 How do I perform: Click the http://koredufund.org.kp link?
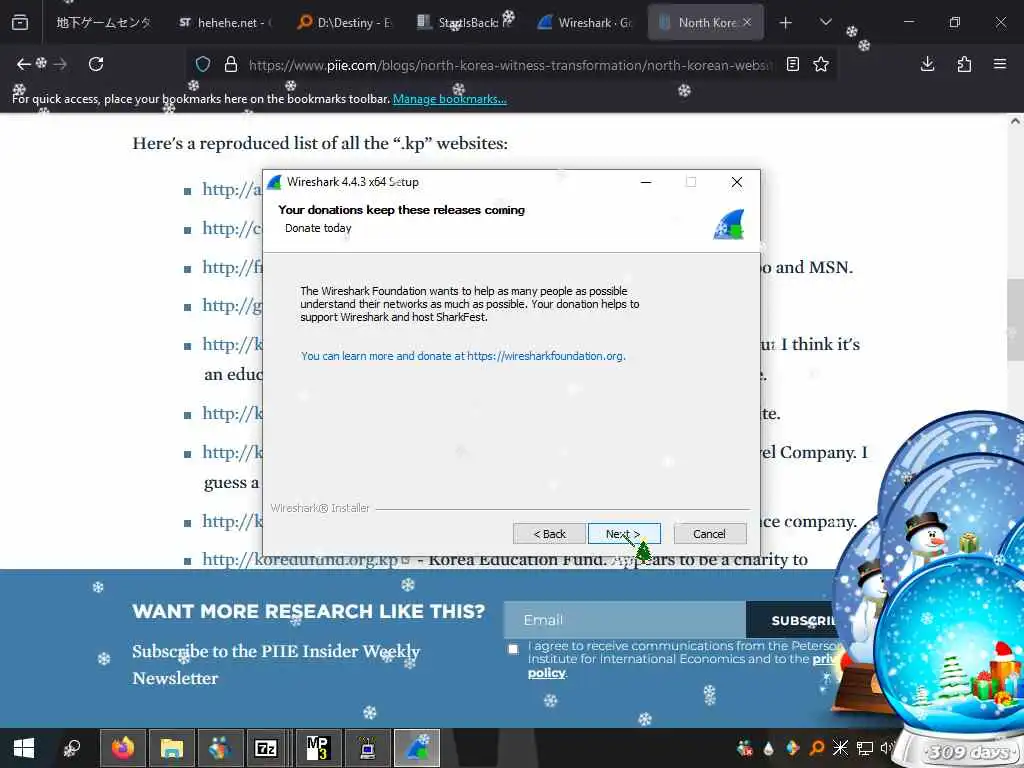[300, 560]
